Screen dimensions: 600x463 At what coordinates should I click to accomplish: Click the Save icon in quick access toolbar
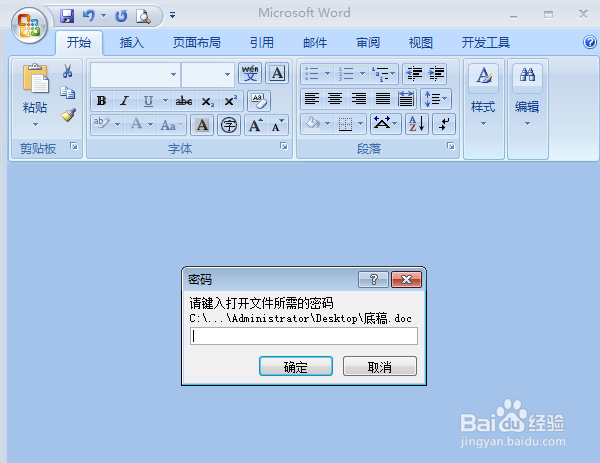click(x=67, y=16)
